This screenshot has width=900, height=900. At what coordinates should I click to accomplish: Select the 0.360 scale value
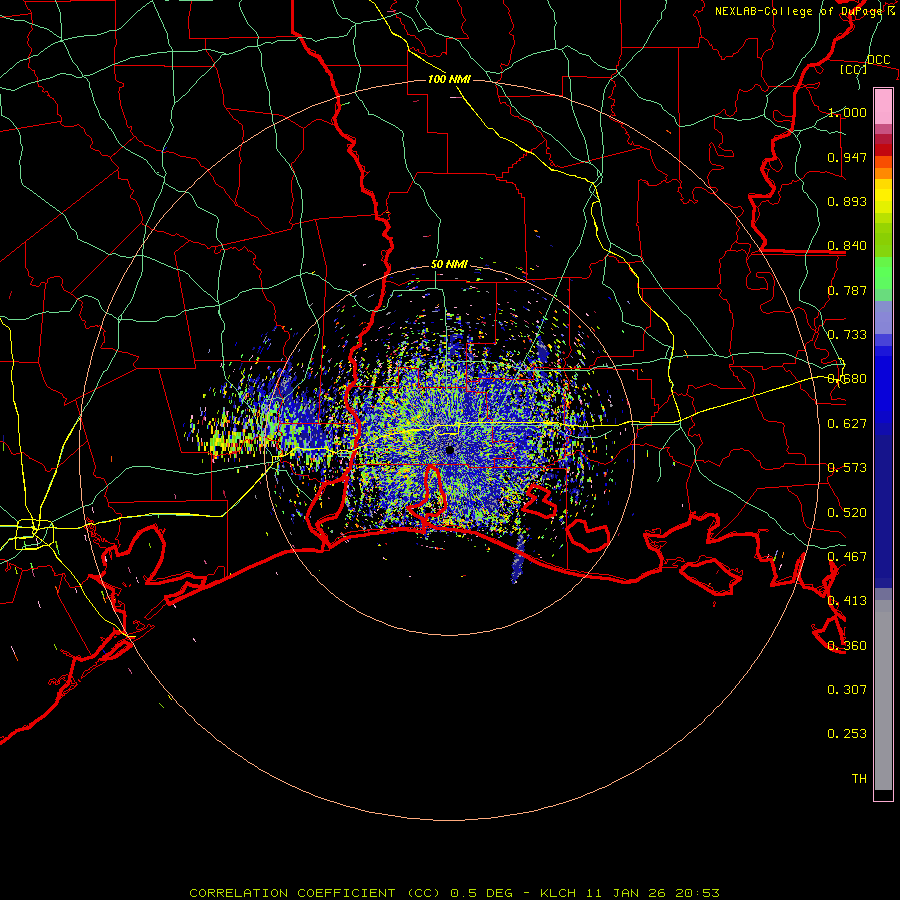pyautogui.click(x=847, y=646)
